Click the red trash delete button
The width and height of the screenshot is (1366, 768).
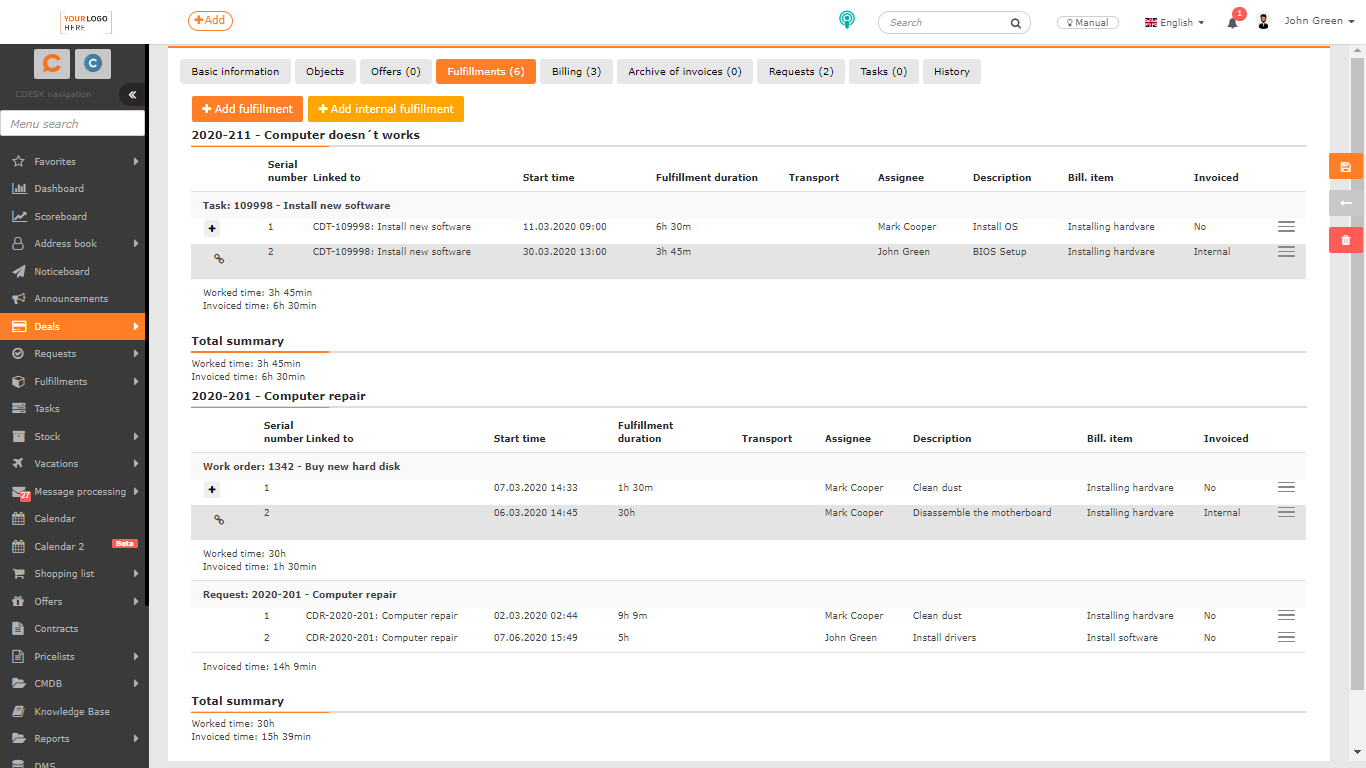click(1345, 240)
